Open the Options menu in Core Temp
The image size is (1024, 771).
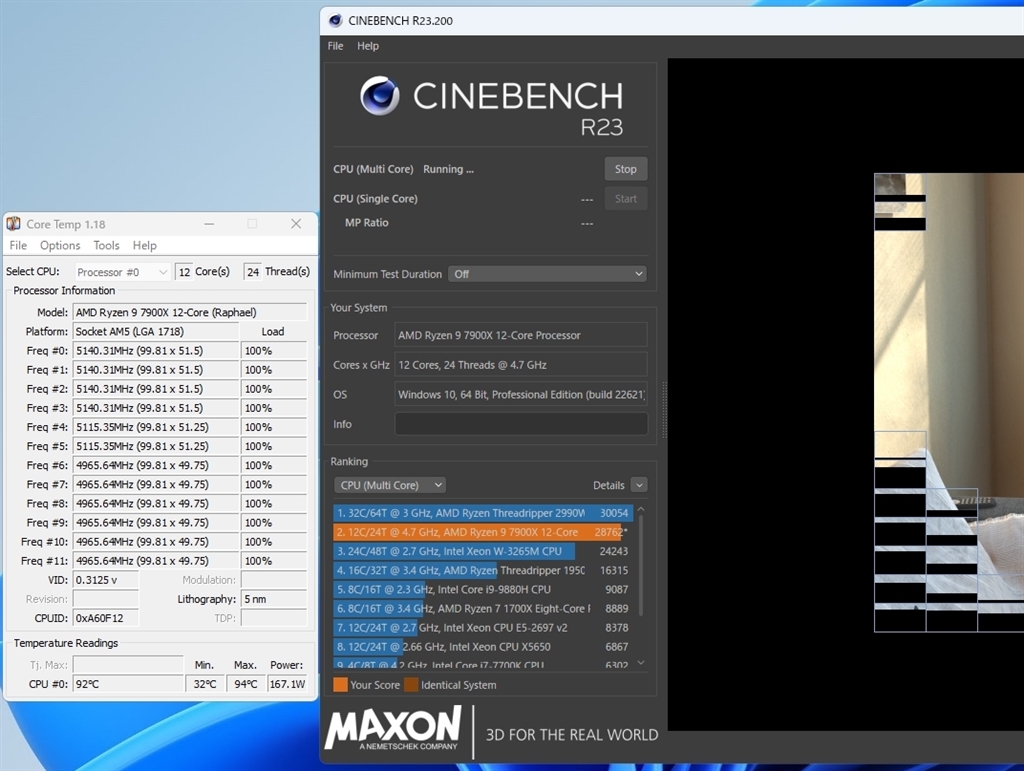pos(59,244)
